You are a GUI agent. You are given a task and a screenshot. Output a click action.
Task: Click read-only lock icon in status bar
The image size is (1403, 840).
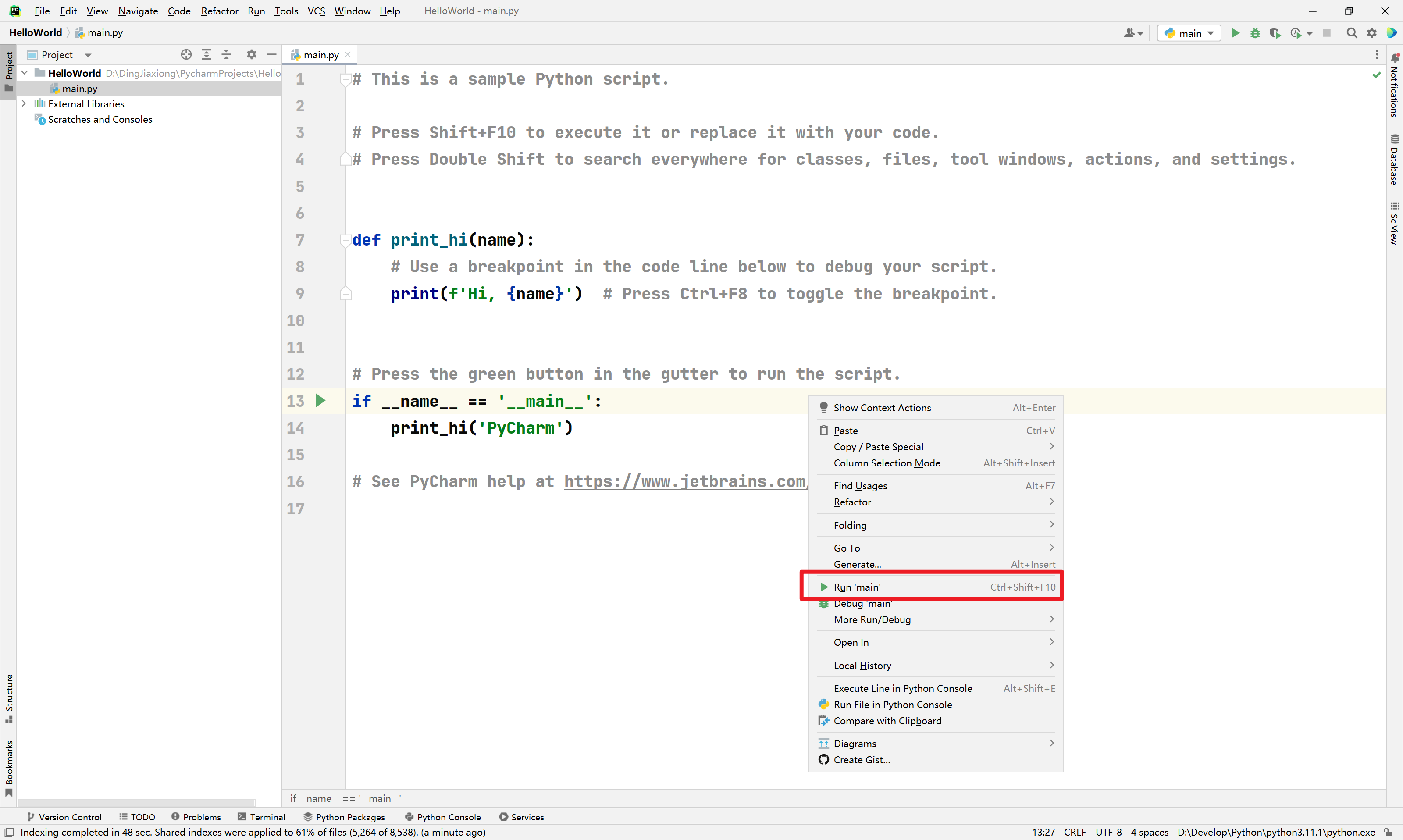pyautogui.click(x=1388, y=832)
